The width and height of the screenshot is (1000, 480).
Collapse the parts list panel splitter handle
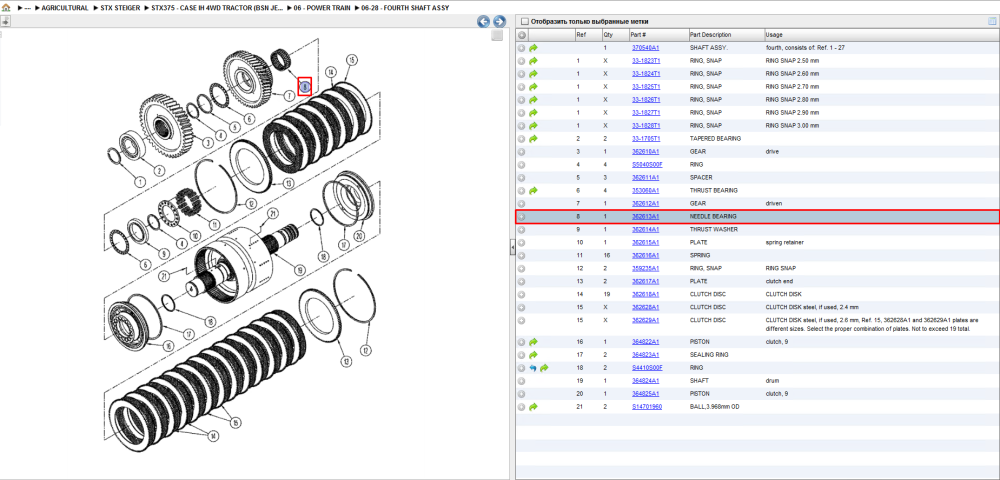(x=512, y=249)
